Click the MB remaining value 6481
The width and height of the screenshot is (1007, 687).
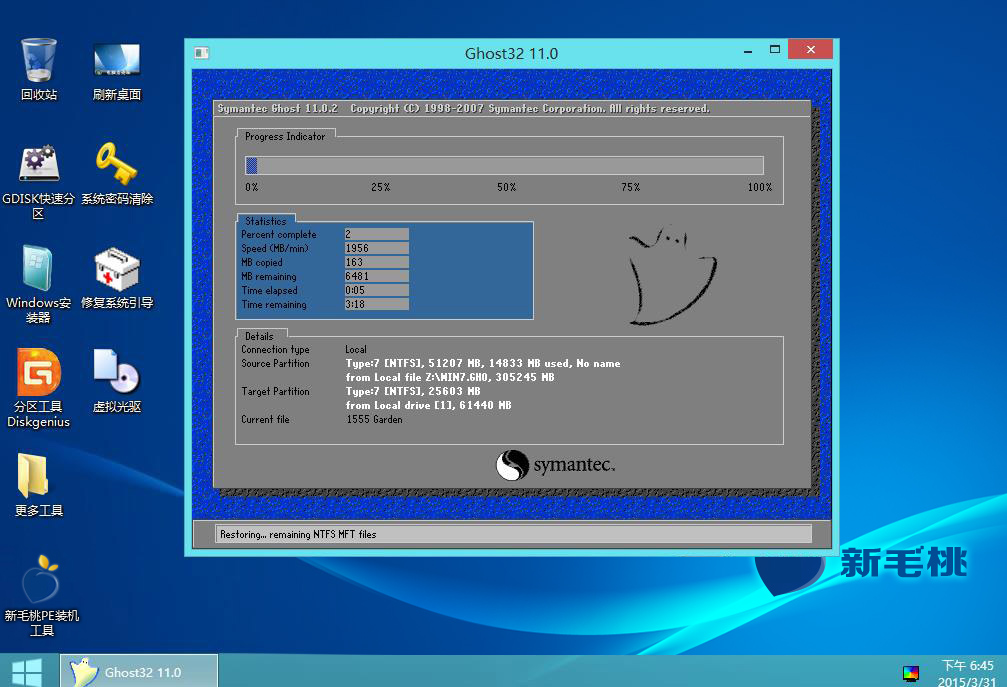(376, 277)
